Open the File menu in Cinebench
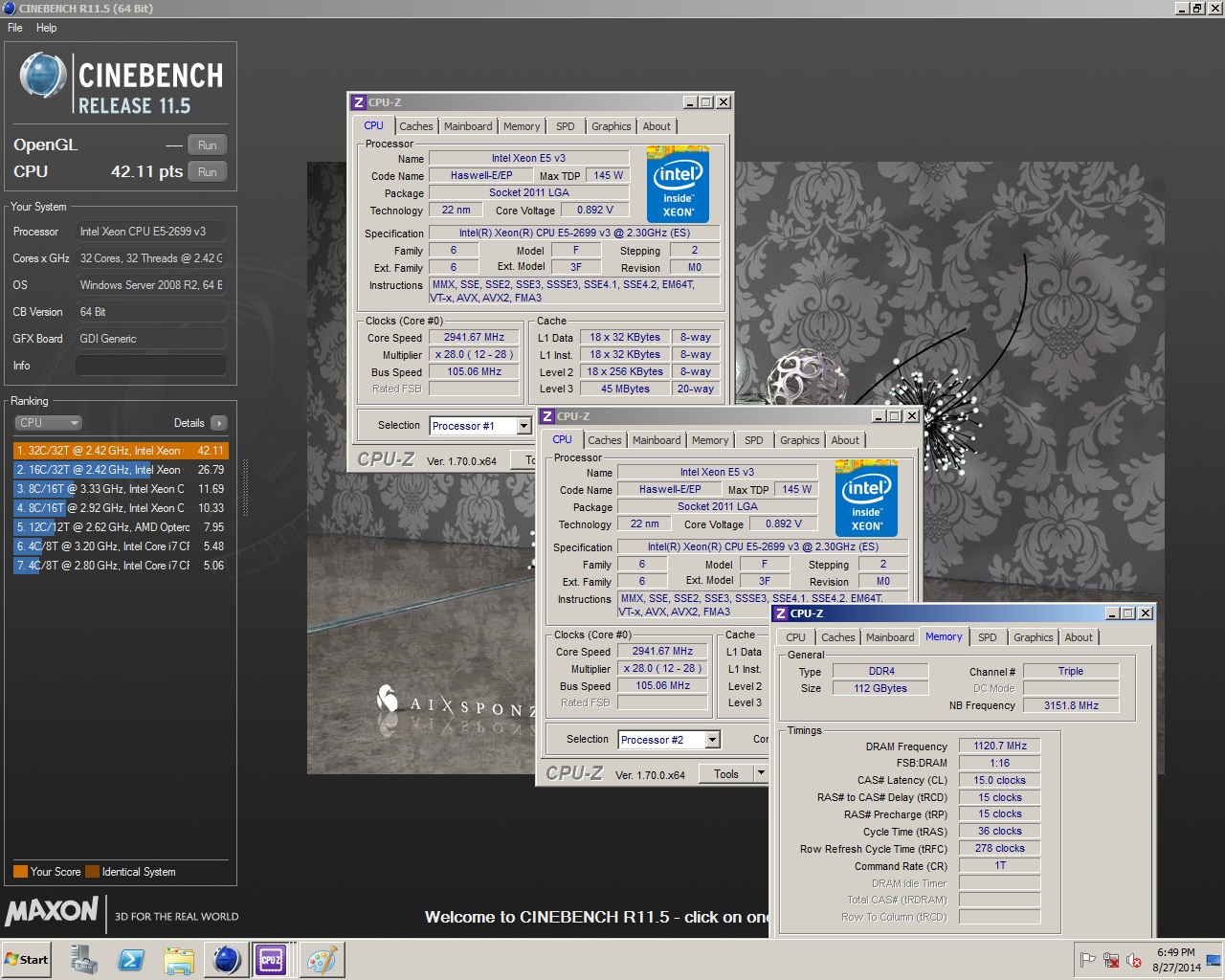 pyautogui.click(x=15, y=28)
